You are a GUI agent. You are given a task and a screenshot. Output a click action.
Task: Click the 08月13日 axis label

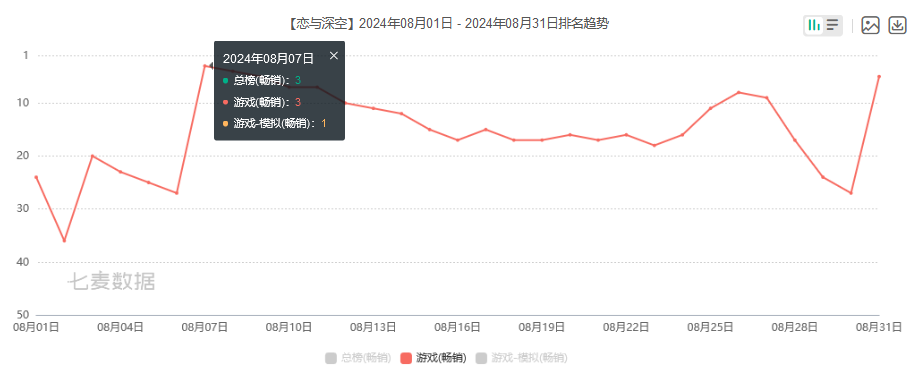pos(373,327)
